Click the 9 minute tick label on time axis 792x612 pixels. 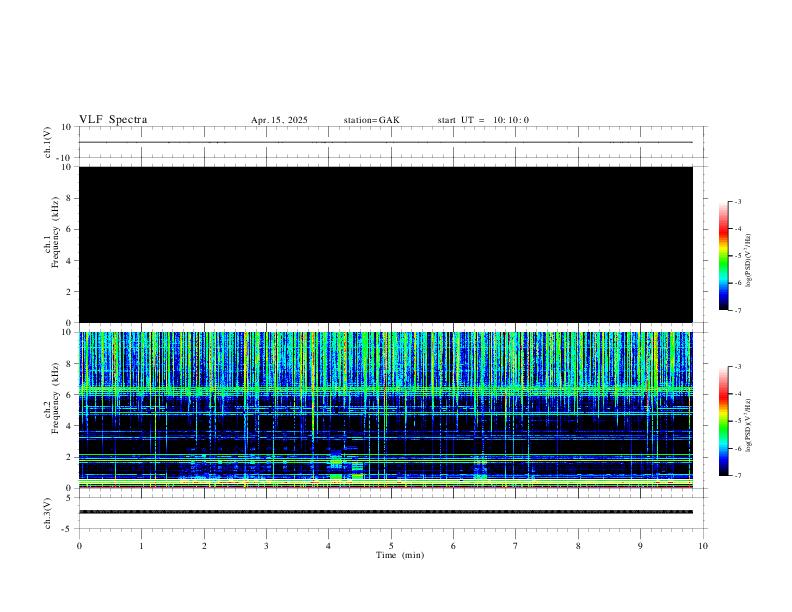641,546
